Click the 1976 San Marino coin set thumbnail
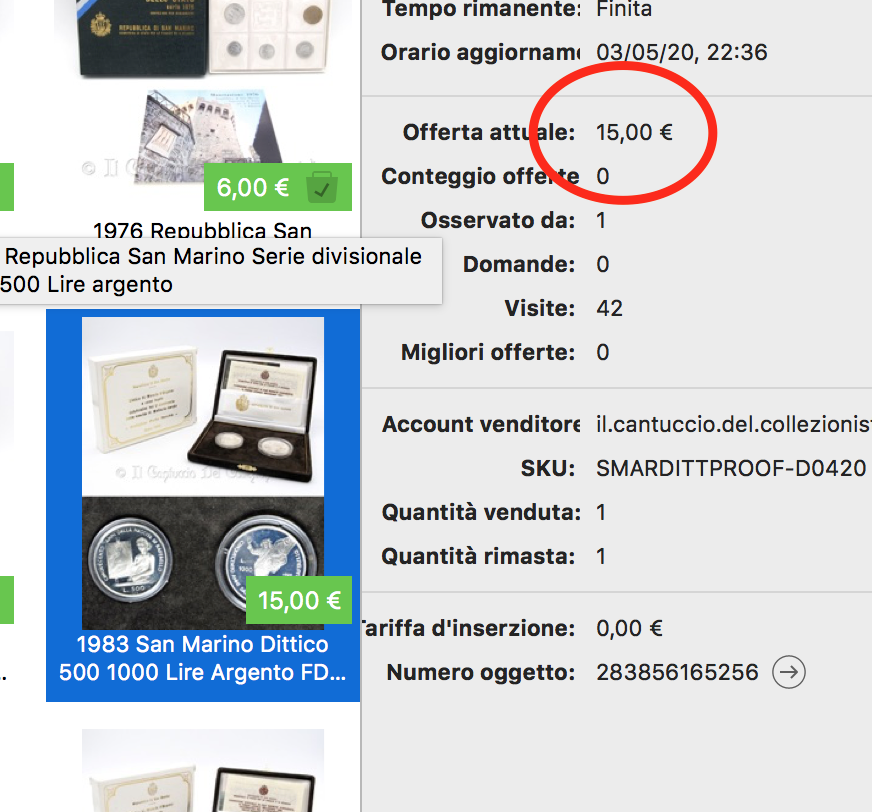This screenshot has width=872, height=812. point(204,37)
